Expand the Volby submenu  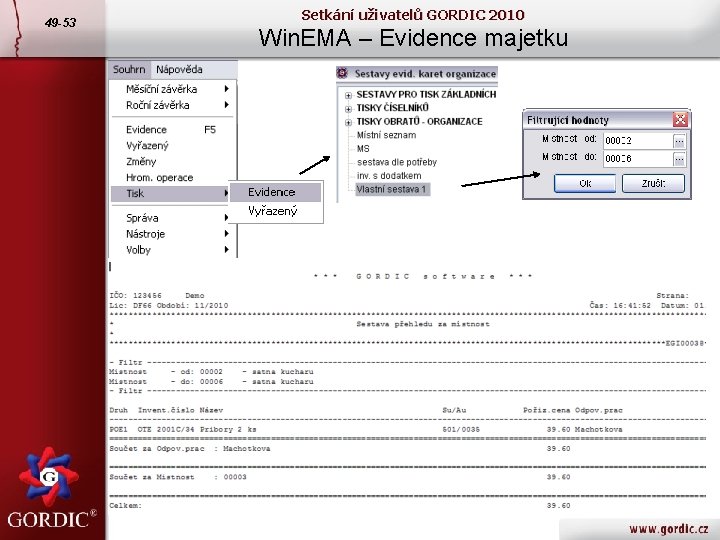click(x=174, y=250)
